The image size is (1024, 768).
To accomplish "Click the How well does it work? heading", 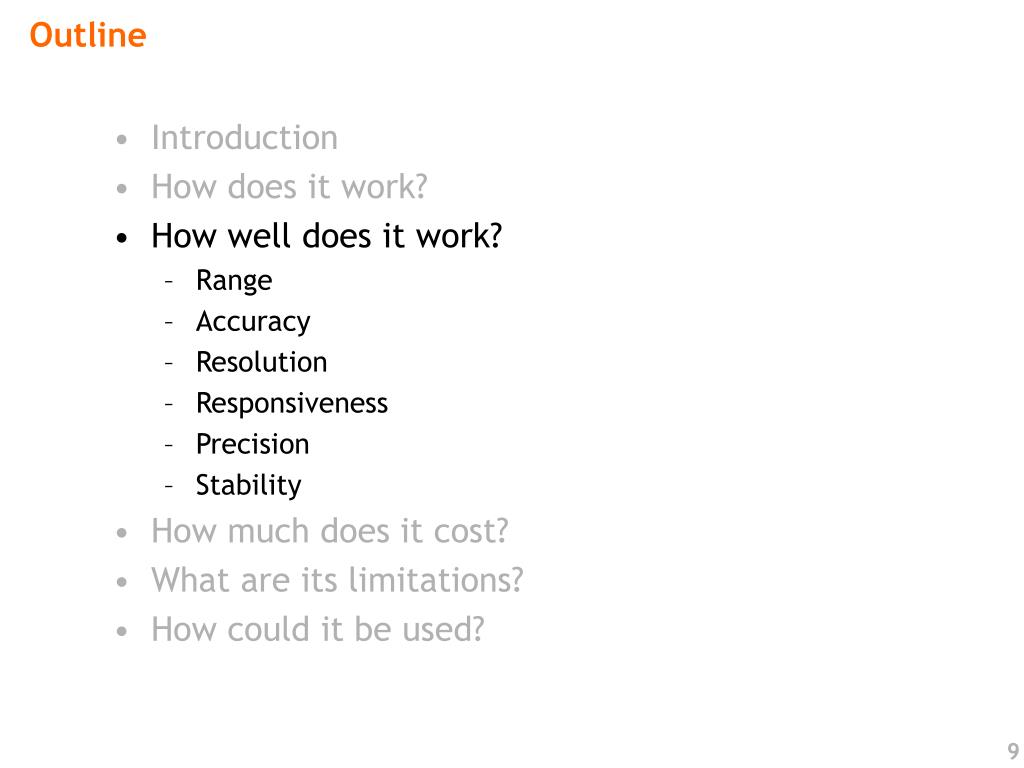I will 327,236.
